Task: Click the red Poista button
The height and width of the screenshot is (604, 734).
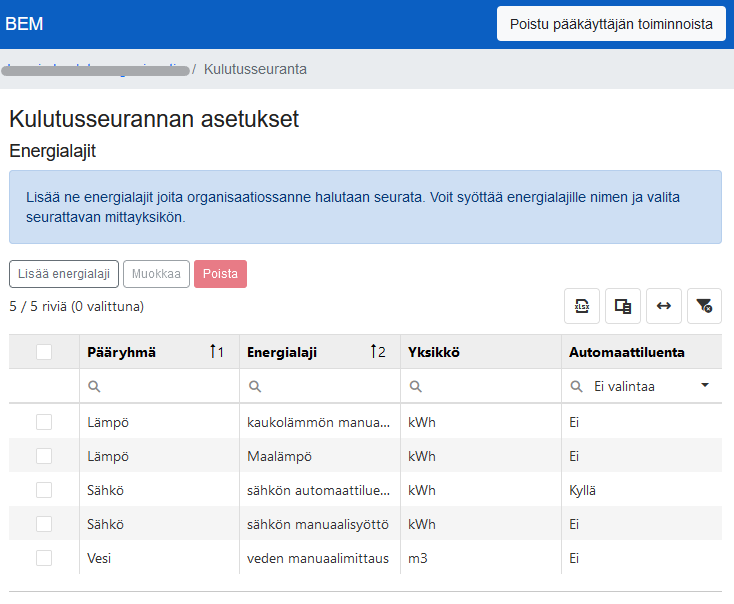Action: [220, 274]
